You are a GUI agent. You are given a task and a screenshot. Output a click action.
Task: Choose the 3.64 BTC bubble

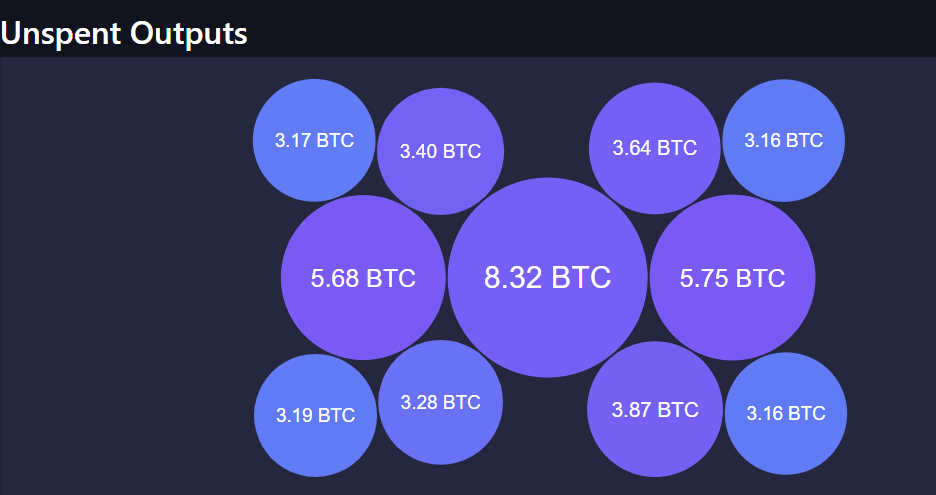pyautogui.click(x=655, y=148)
